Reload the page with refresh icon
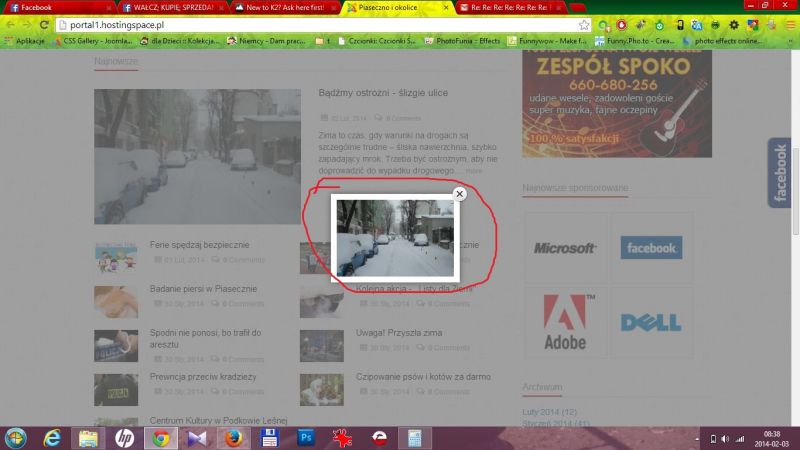The height and width of the screenshot is (450, 800). tap(44, 24)
